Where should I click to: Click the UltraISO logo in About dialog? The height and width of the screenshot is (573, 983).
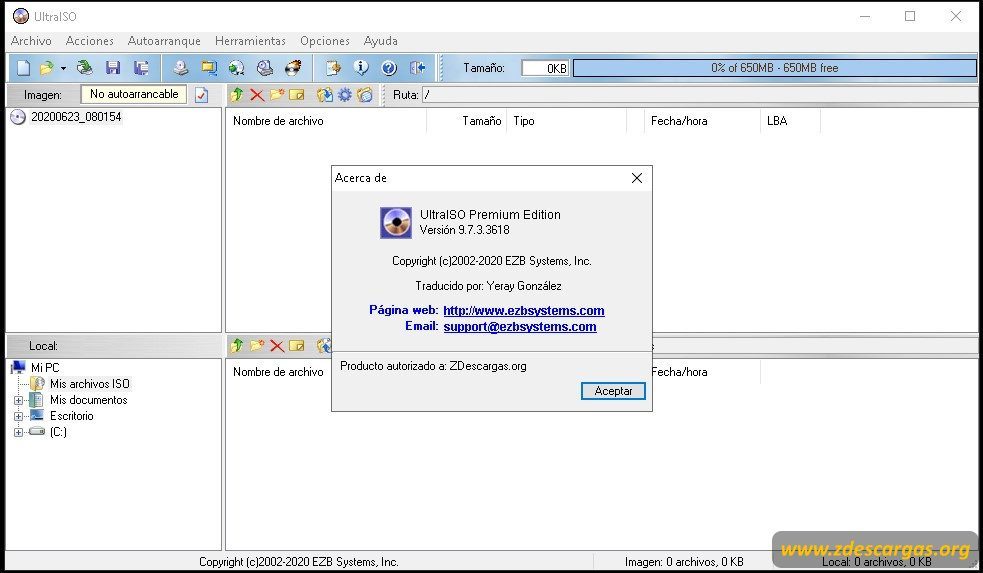(396, 223)
